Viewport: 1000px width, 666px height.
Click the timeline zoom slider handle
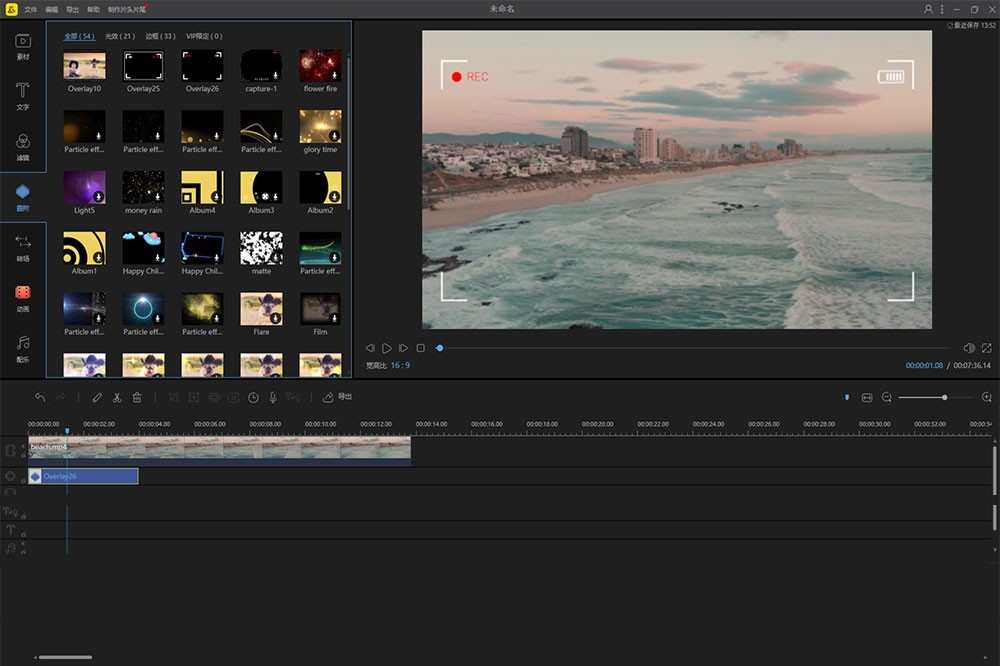(x=944, y=397)
